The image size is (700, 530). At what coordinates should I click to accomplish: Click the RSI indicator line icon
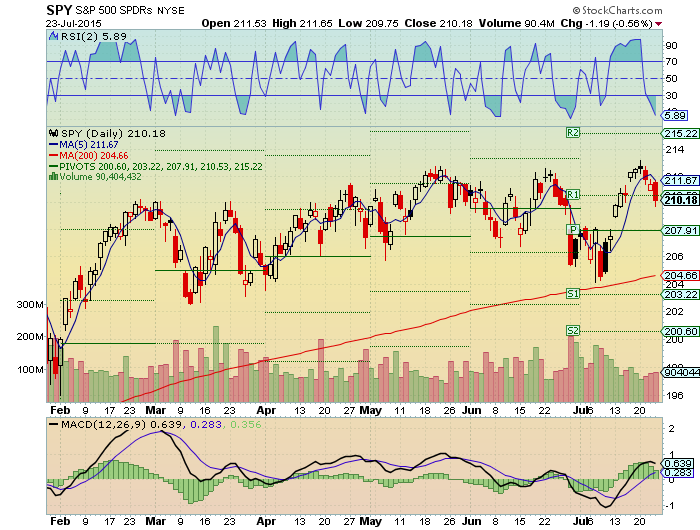54,36
